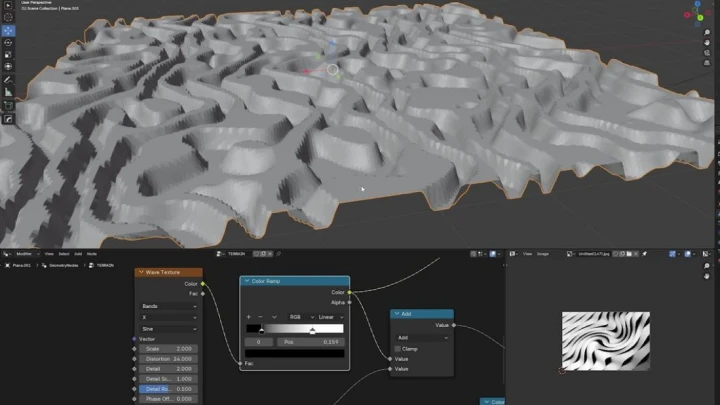This screenshot has height=405, width=720.
Task: Click the viewport pan hand icon
Action: click(707, 43)
